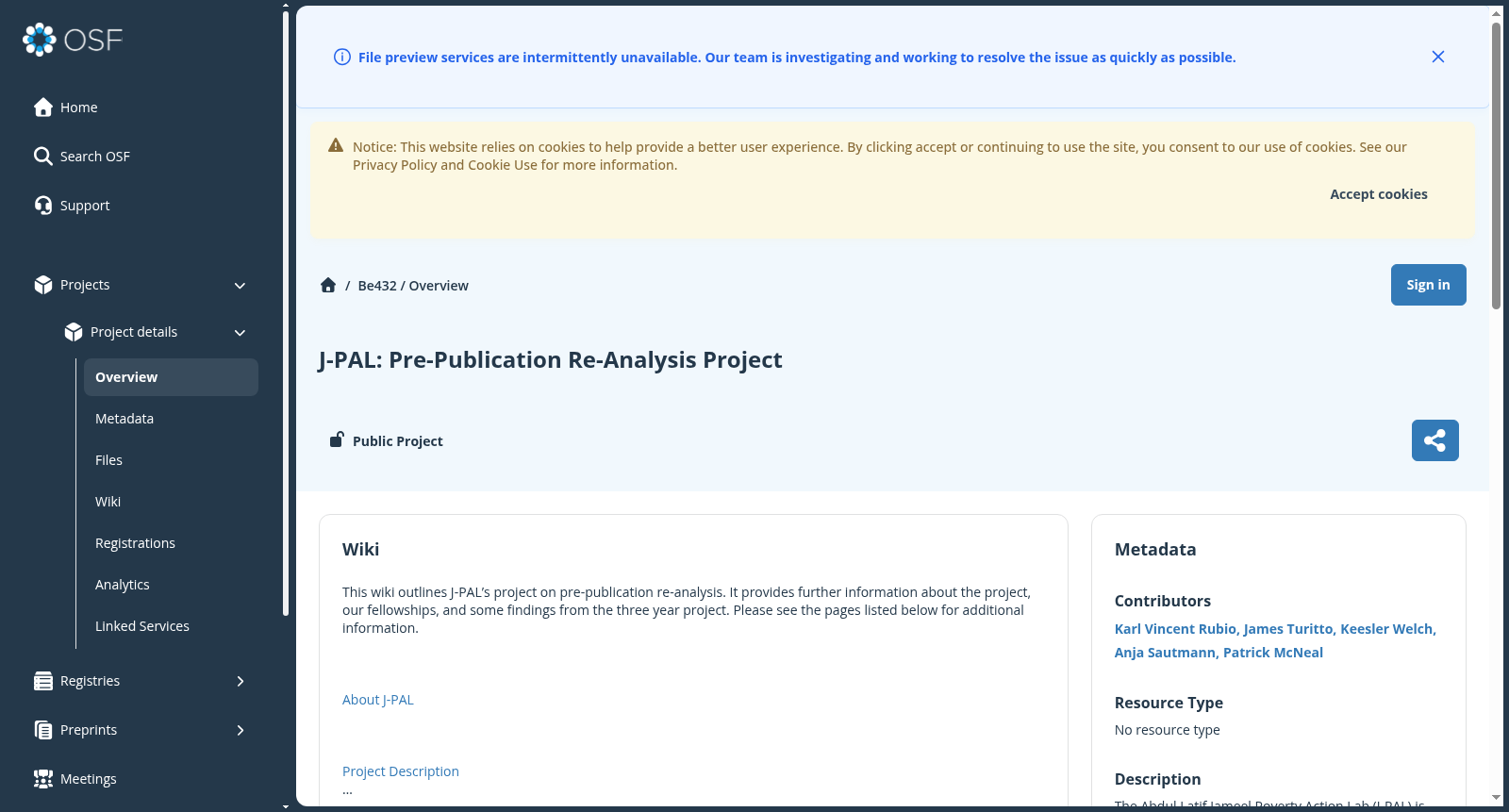Image resolution: width=1509 pixels, height=812 pixels.
Task: Click the page scrollbar up arrow
Action: click(x=1496, y=13)
